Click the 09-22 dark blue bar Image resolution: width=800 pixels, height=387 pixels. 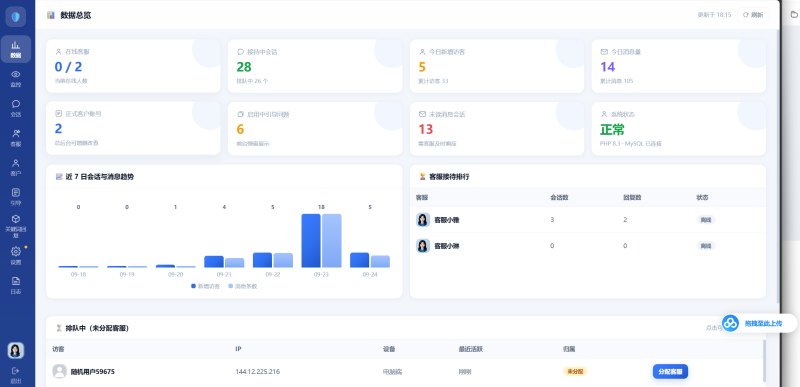263,260
